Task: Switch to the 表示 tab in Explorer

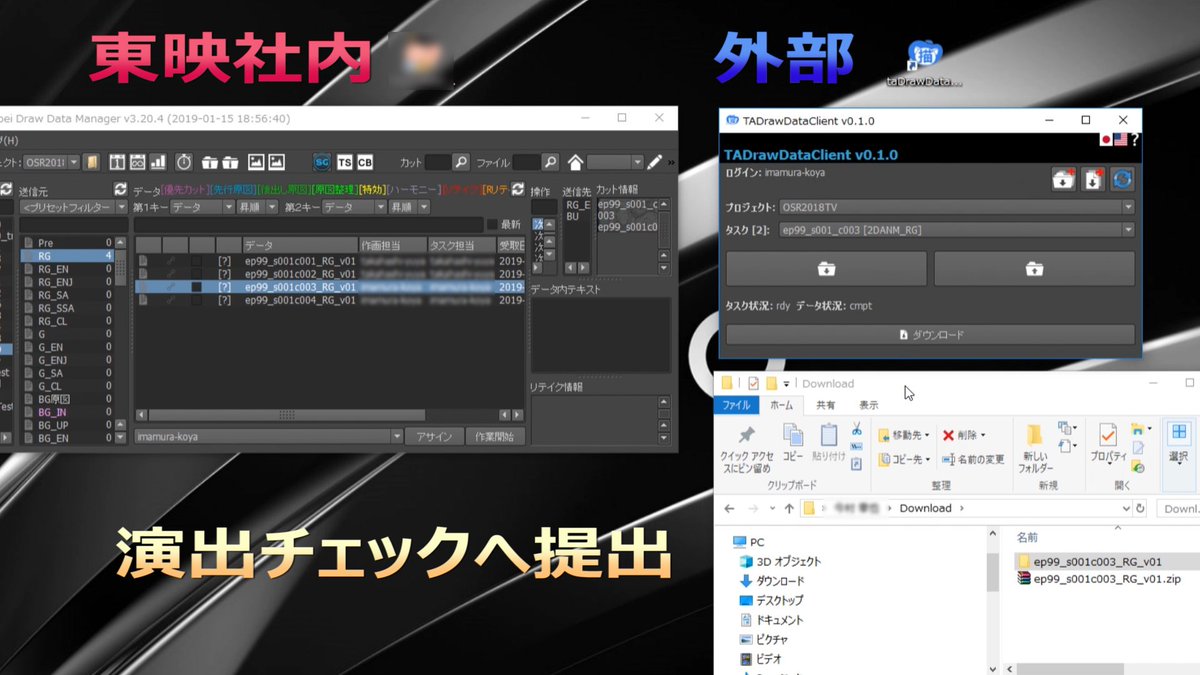Action: tap(869, 405)
